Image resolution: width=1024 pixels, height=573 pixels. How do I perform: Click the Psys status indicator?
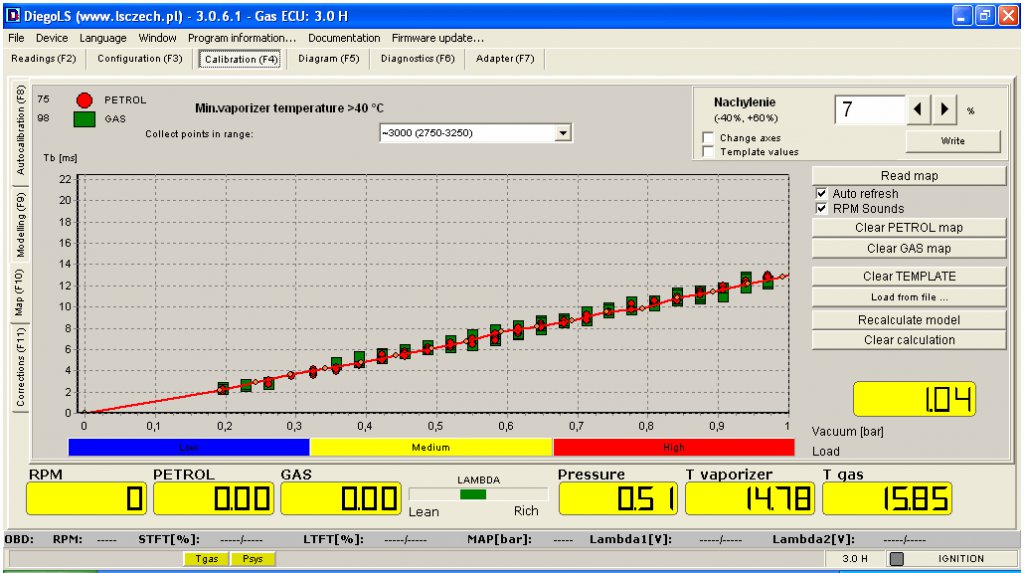(x=252, y=559)
